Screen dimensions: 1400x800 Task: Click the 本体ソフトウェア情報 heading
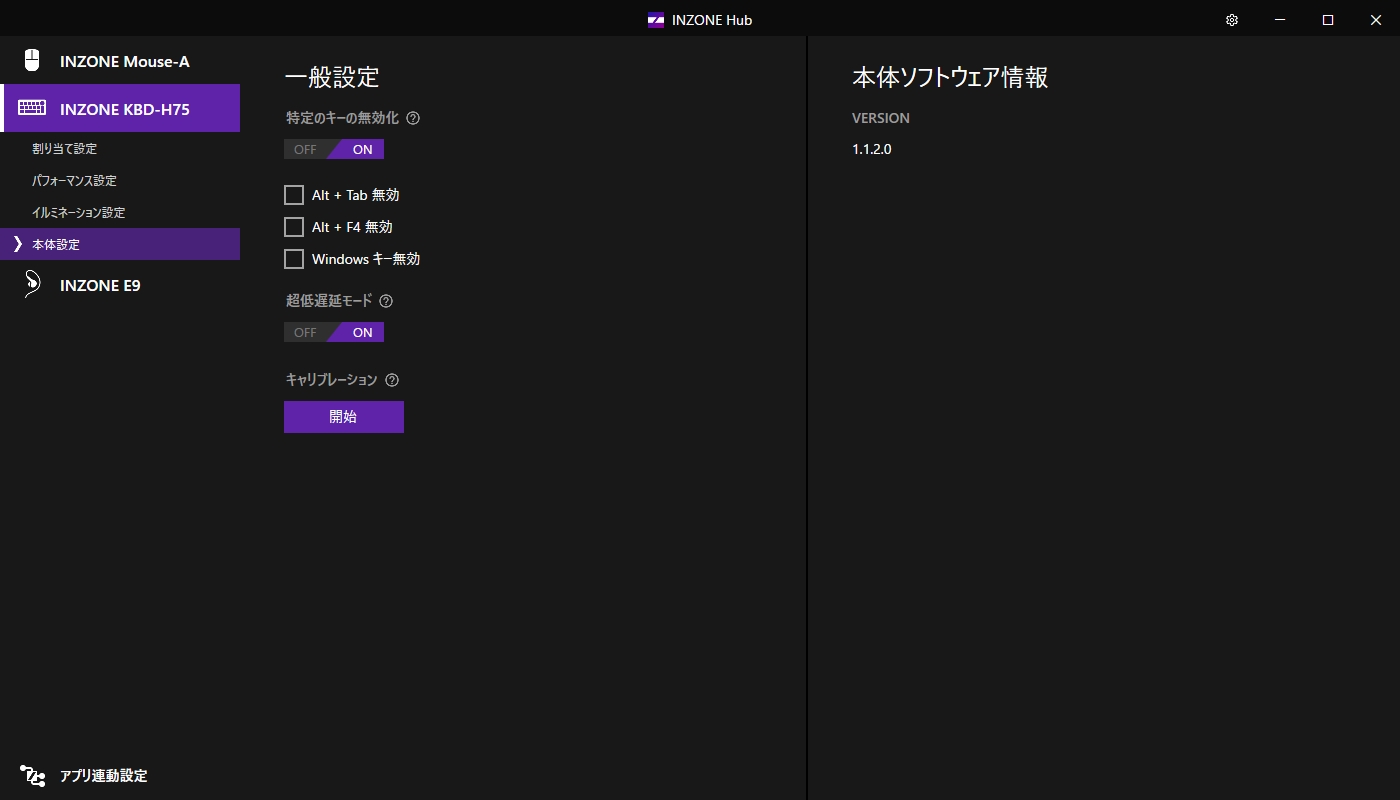[x=950, y=78]
